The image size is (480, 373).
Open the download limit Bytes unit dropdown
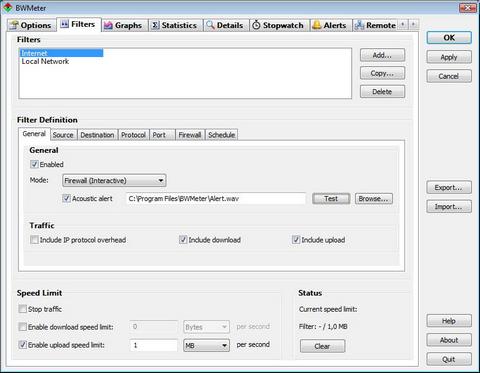pyautogui.click(x=206, y=327)
